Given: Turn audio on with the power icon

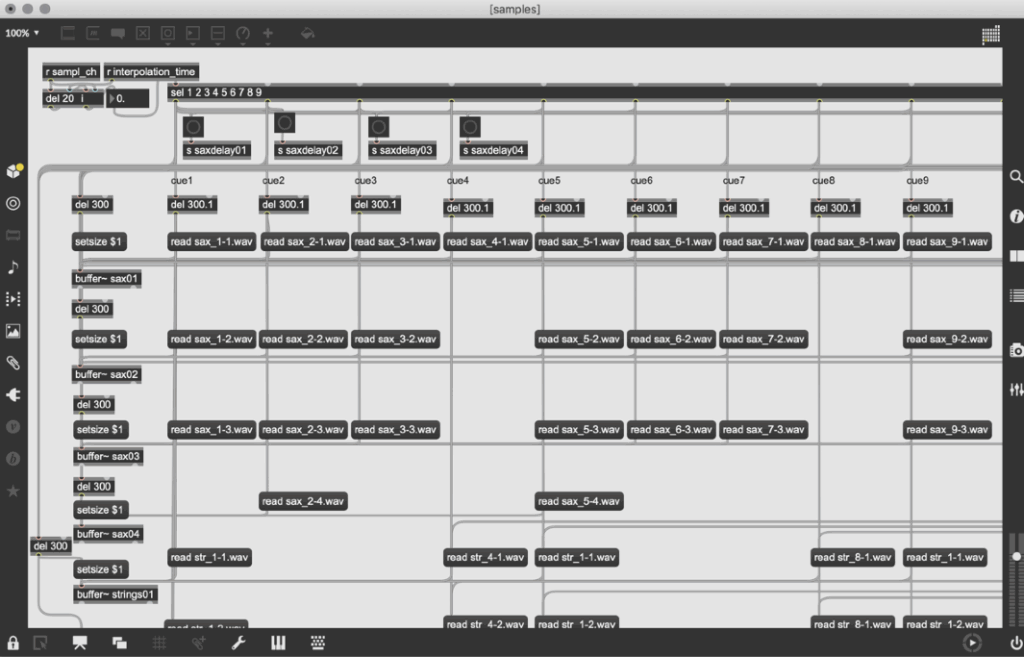Looking at the screenshot, I should pyautogui.click(x=1017, y=643).
